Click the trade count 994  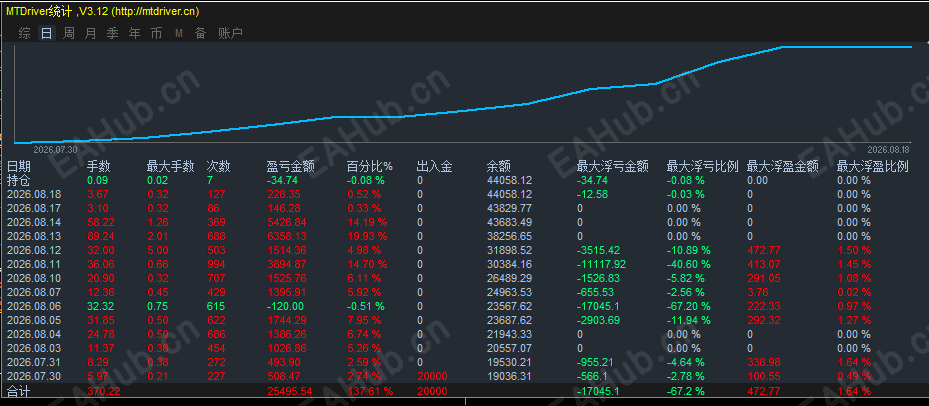tap(216, 264)
